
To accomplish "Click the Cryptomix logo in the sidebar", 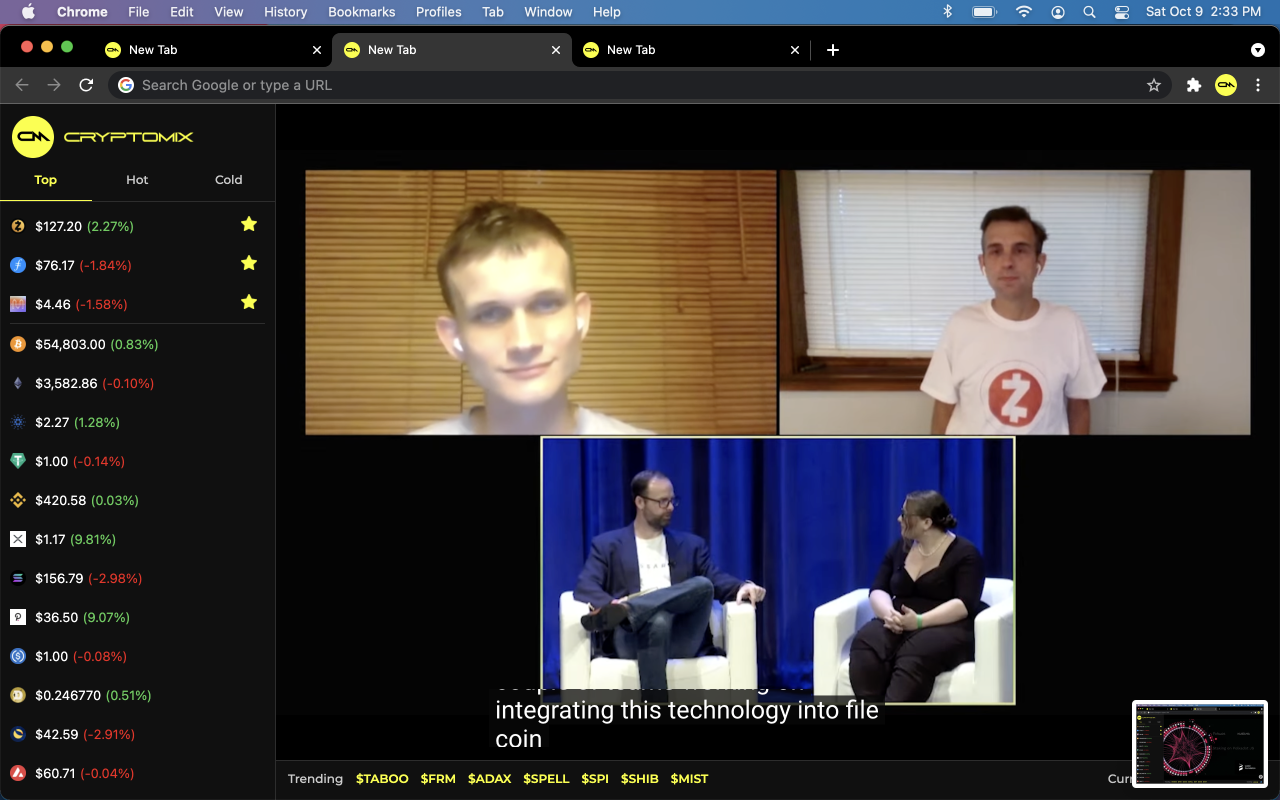I will coord(102,137).
